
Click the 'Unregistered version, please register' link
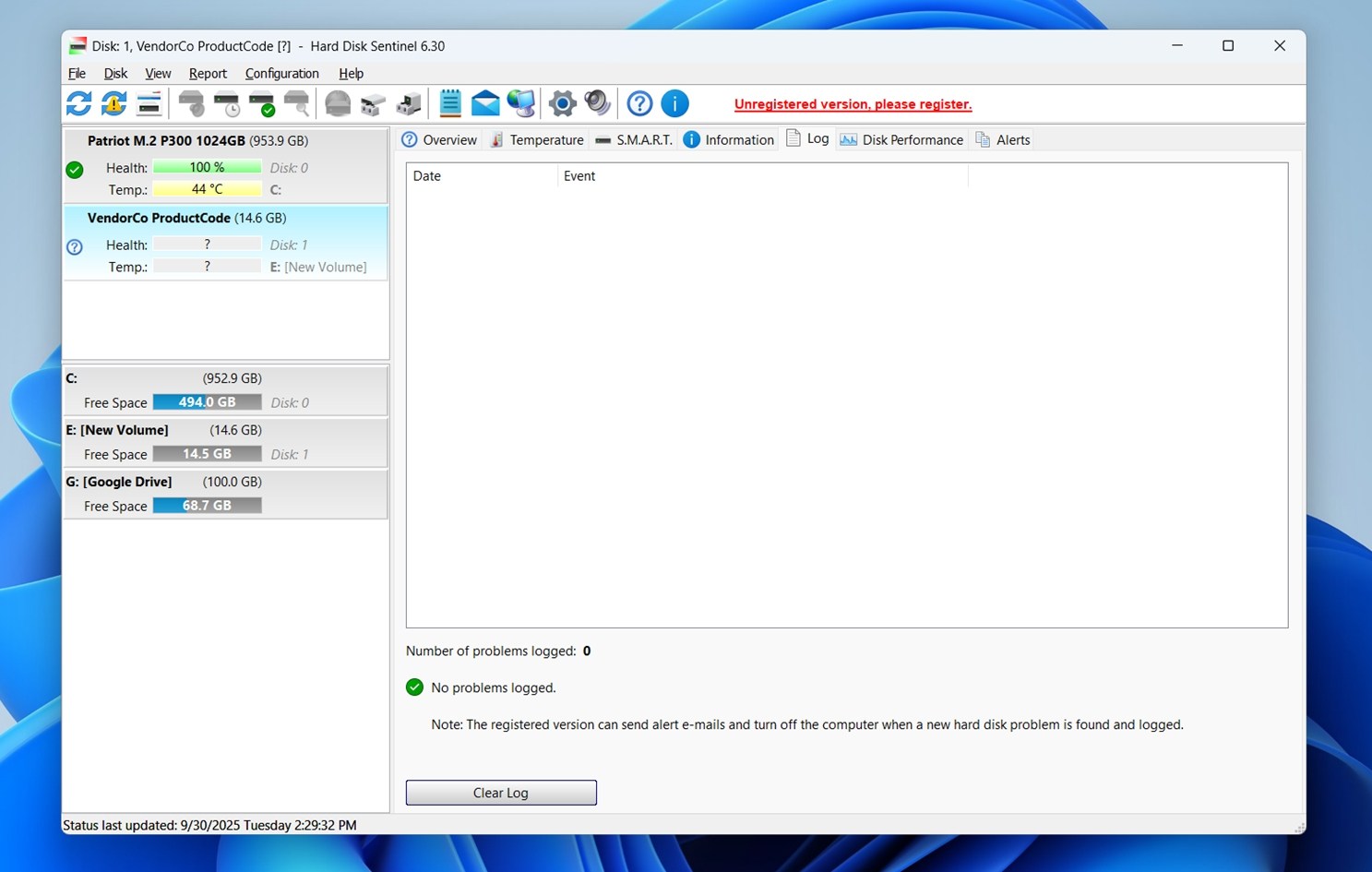coord(853,104)
